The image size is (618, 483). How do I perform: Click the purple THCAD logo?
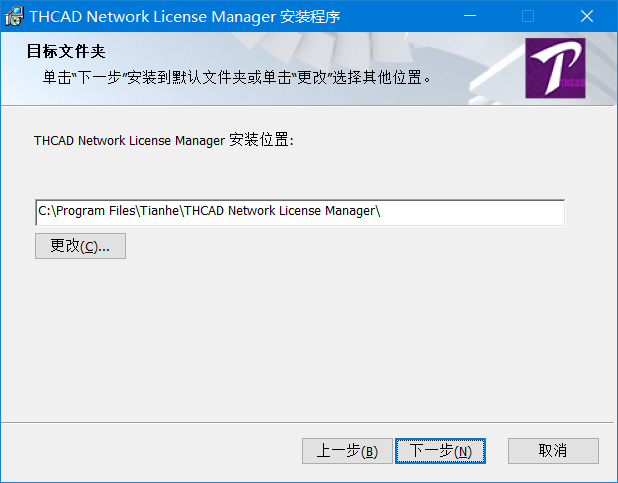pyautogui.click(x=555, y=68)
